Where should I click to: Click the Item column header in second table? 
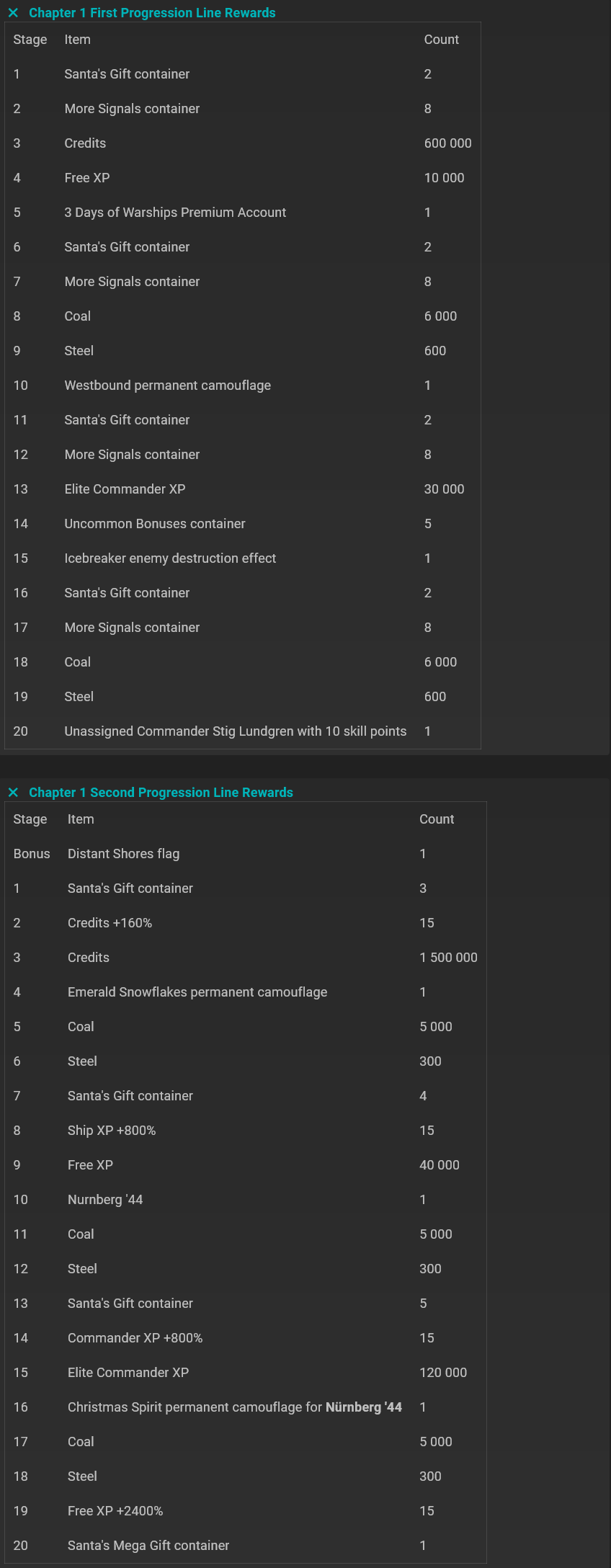pyautogui.click(x=81, y=819)
